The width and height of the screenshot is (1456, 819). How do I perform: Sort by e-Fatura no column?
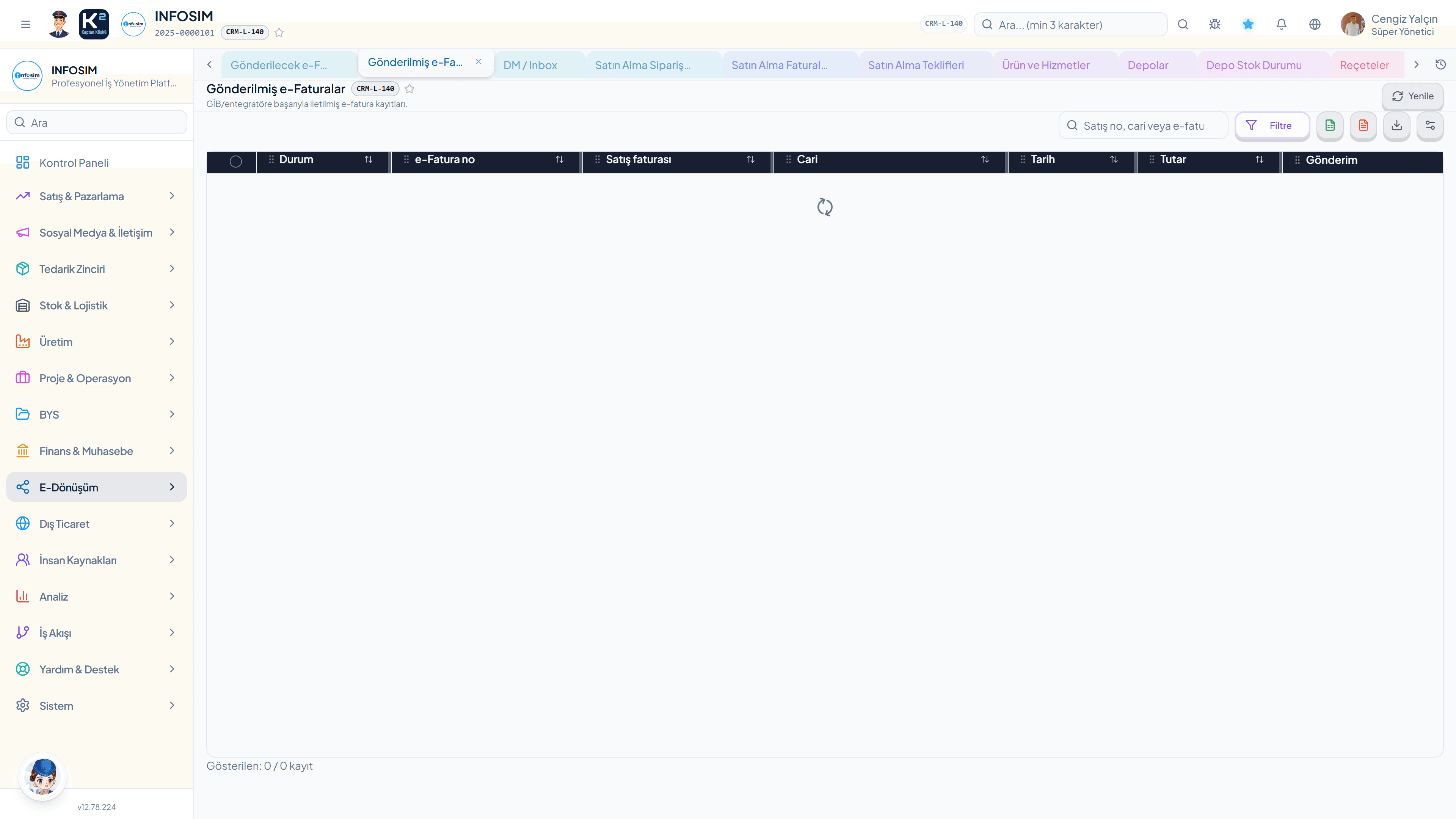[x=560, y=159]
